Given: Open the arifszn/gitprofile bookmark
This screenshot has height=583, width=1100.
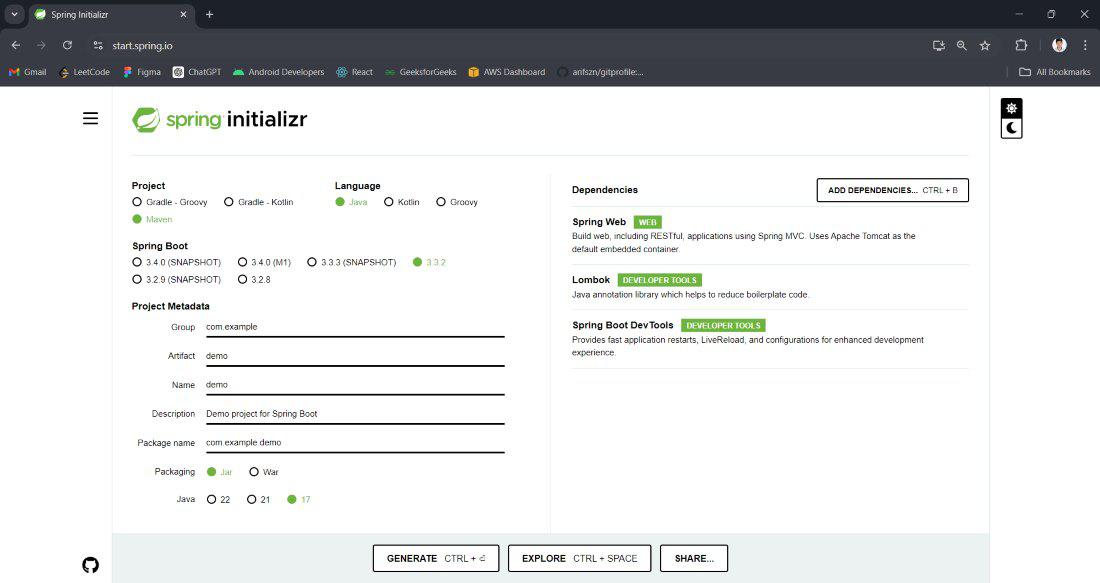Looking at the screenshot, I should pyautogui.click(x=601, y=72).
